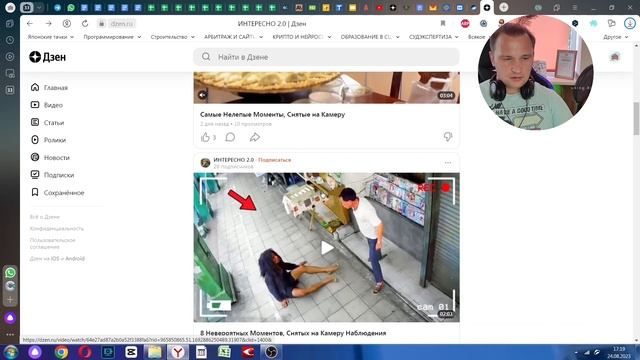Share the 'Самые Нелепые Моменты' post
The height and width of the screenshot is (360, 640).
[255, 137]
